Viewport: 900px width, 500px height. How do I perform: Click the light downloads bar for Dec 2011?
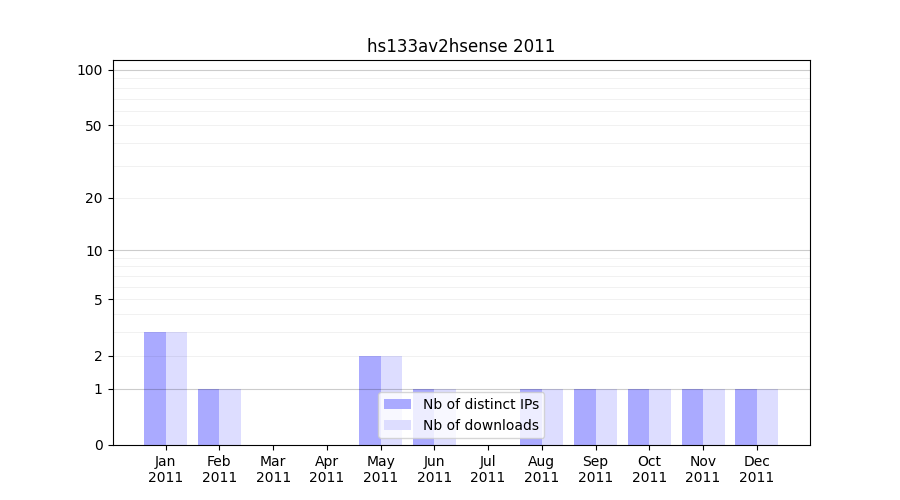[767, 417]
